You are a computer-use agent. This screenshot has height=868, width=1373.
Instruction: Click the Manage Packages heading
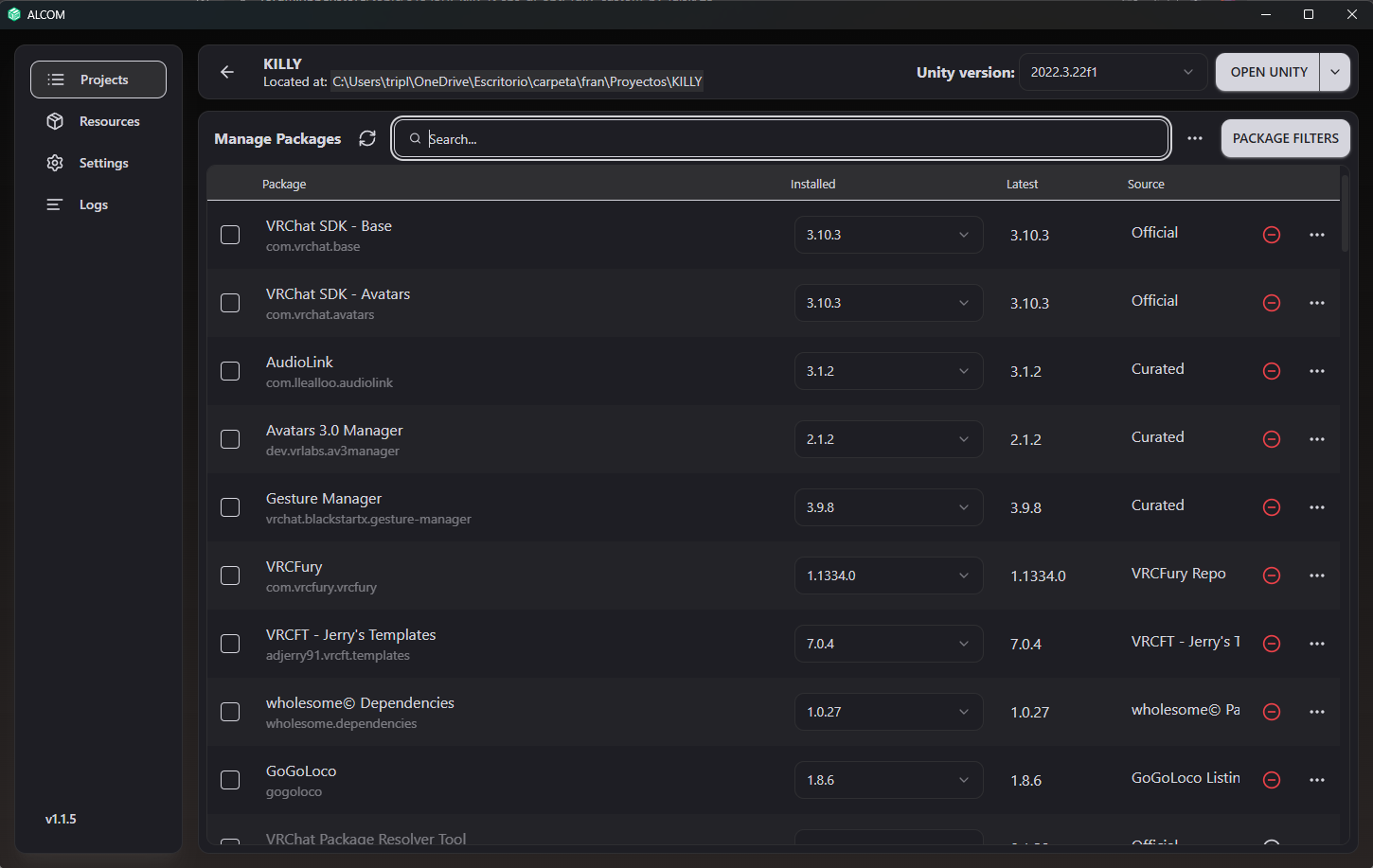pyautogui.click(x=277, y=139)
